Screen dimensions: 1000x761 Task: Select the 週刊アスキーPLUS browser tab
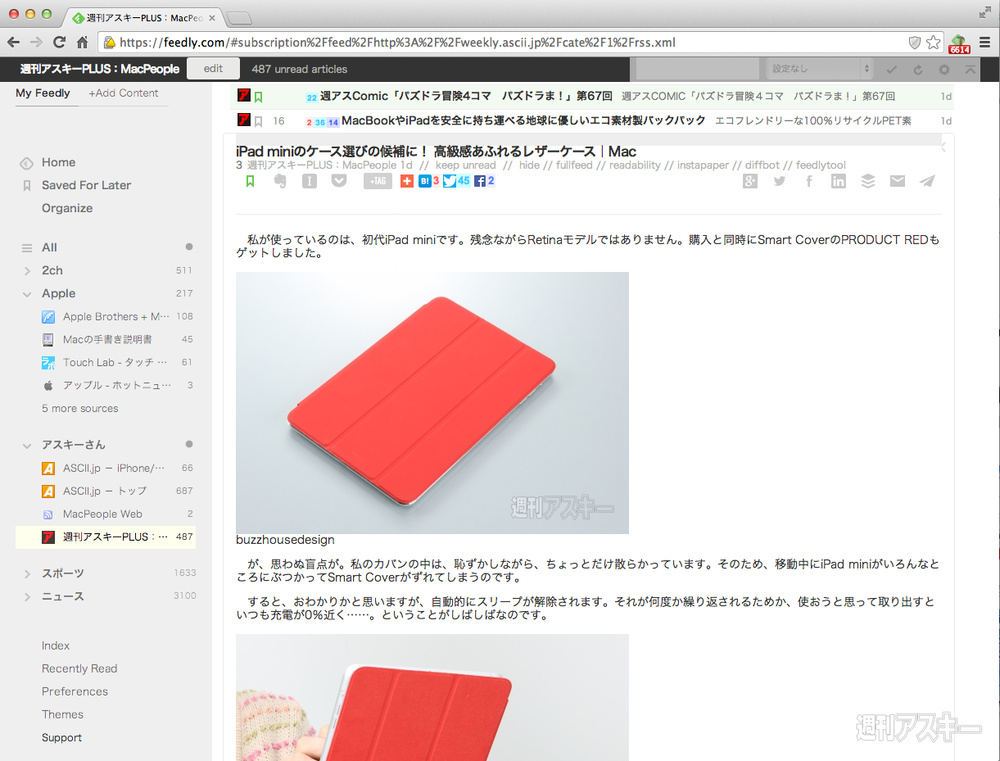[x=144, y=18]
